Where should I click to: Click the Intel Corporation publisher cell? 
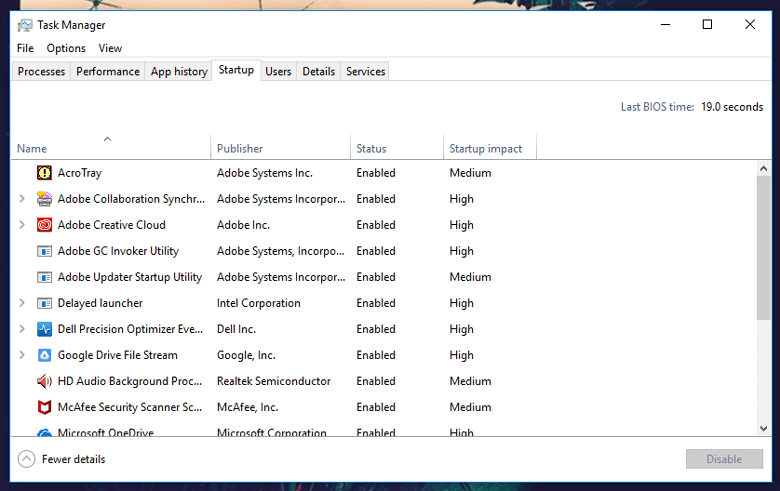[x=259, y=303]
